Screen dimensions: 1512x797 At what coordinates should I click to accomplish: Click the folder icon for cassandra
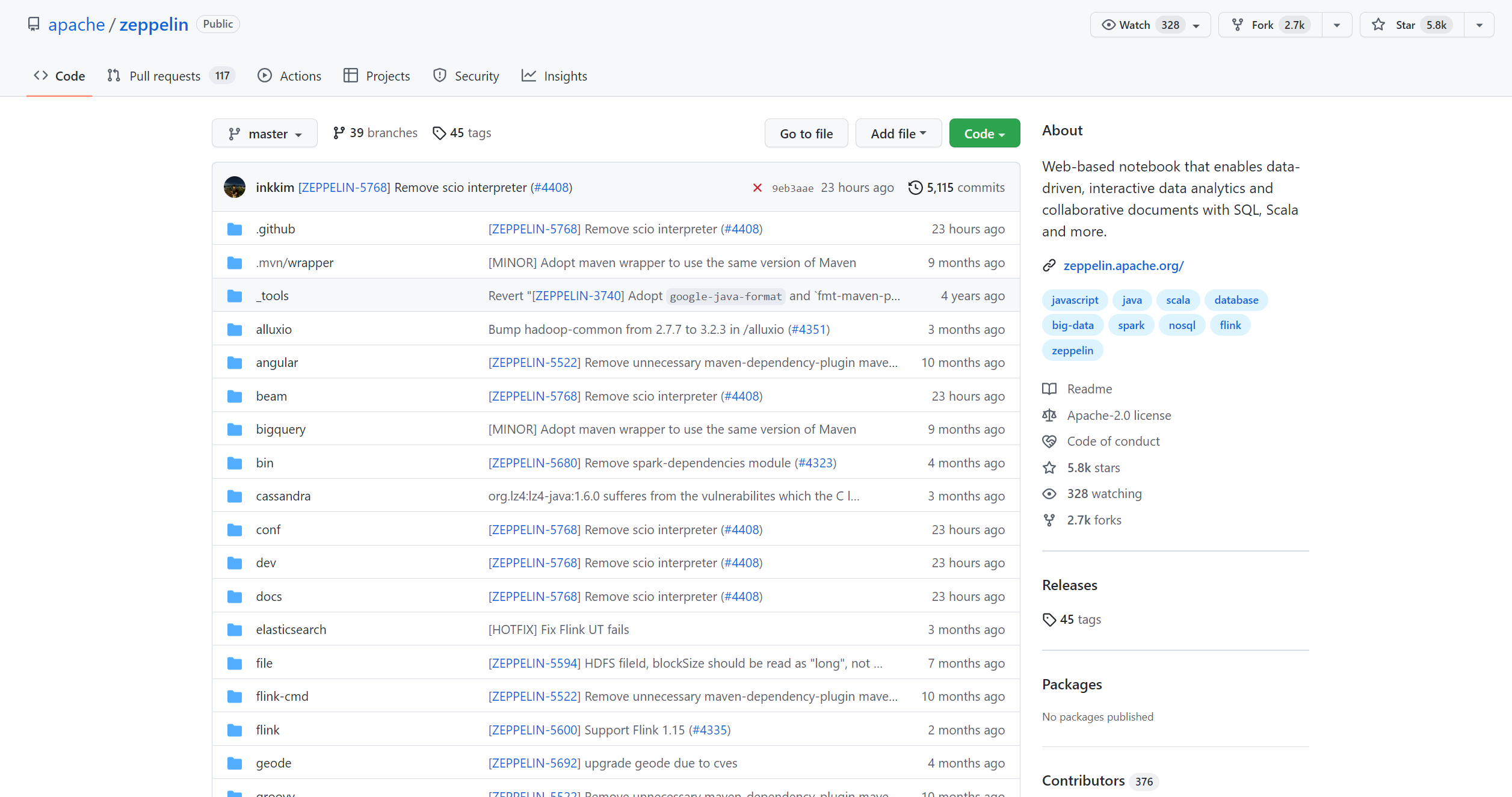point(235,496)
